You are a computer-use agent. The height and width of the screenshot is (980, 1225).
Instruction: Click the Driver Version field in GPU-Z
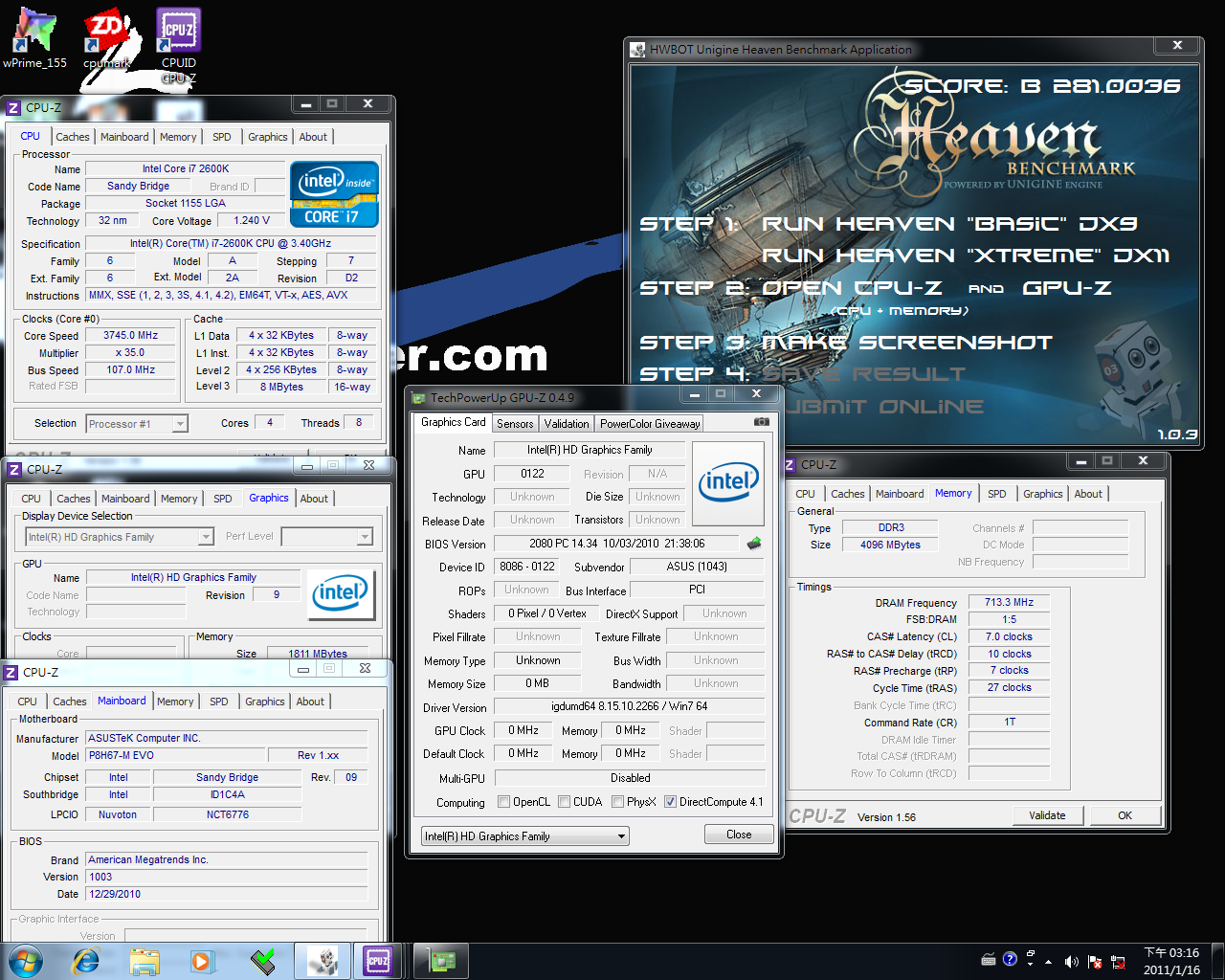(629, 706)
